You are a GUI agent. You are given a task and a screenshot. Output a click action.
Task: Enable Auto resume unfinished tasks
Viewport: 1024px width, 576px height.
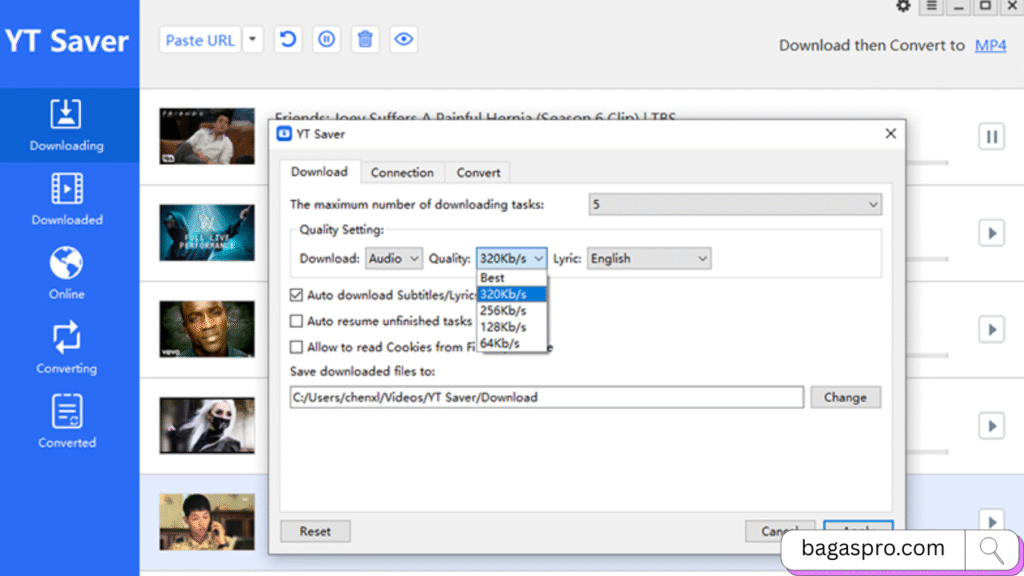pyautogui.click(x=296, y=321)
